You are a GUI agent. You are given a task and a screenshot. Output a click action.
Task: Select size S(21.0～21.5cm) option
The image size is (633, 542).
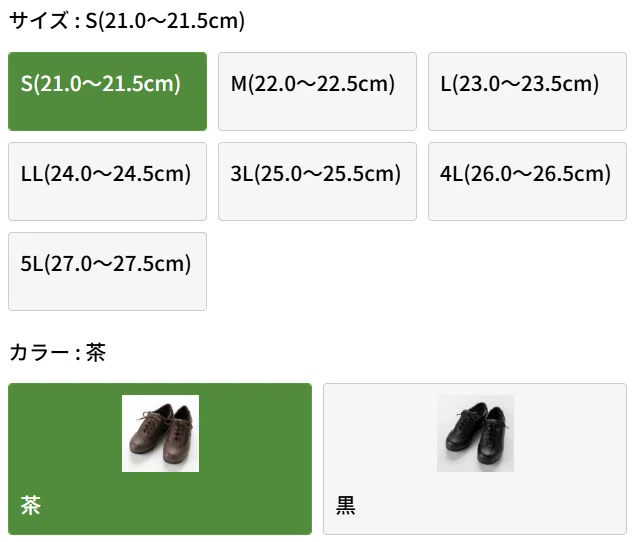[107, 91]
